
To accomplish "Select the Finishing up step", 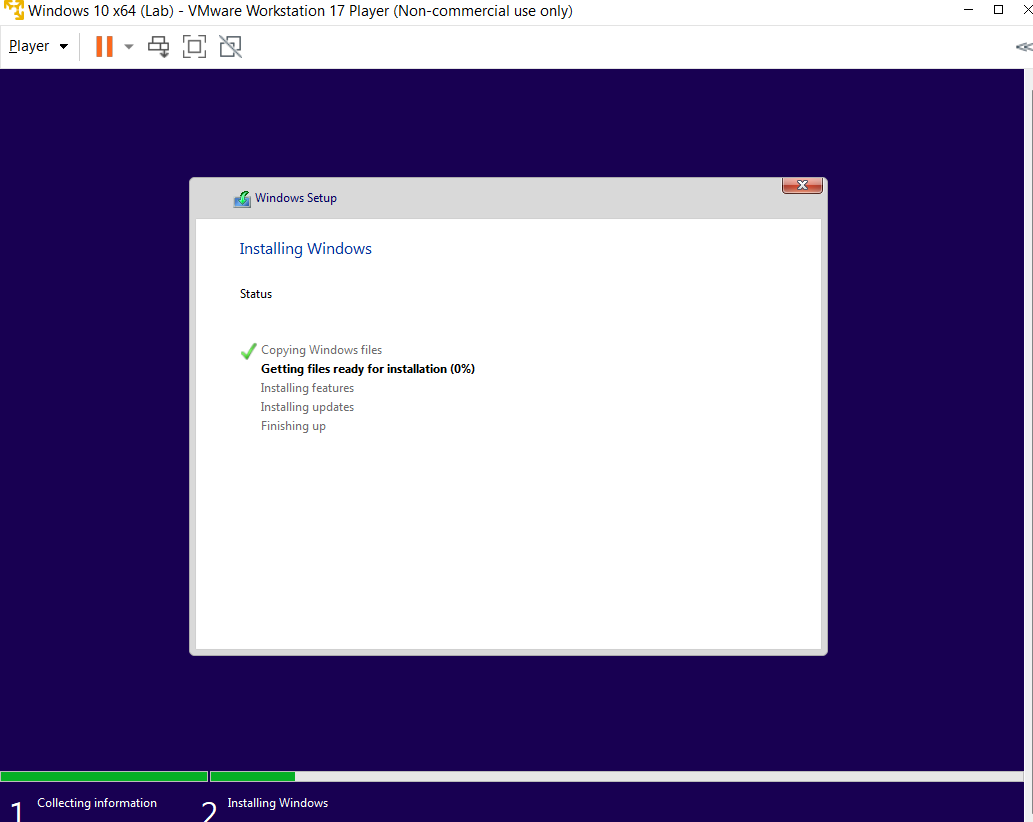I will 293,426.
